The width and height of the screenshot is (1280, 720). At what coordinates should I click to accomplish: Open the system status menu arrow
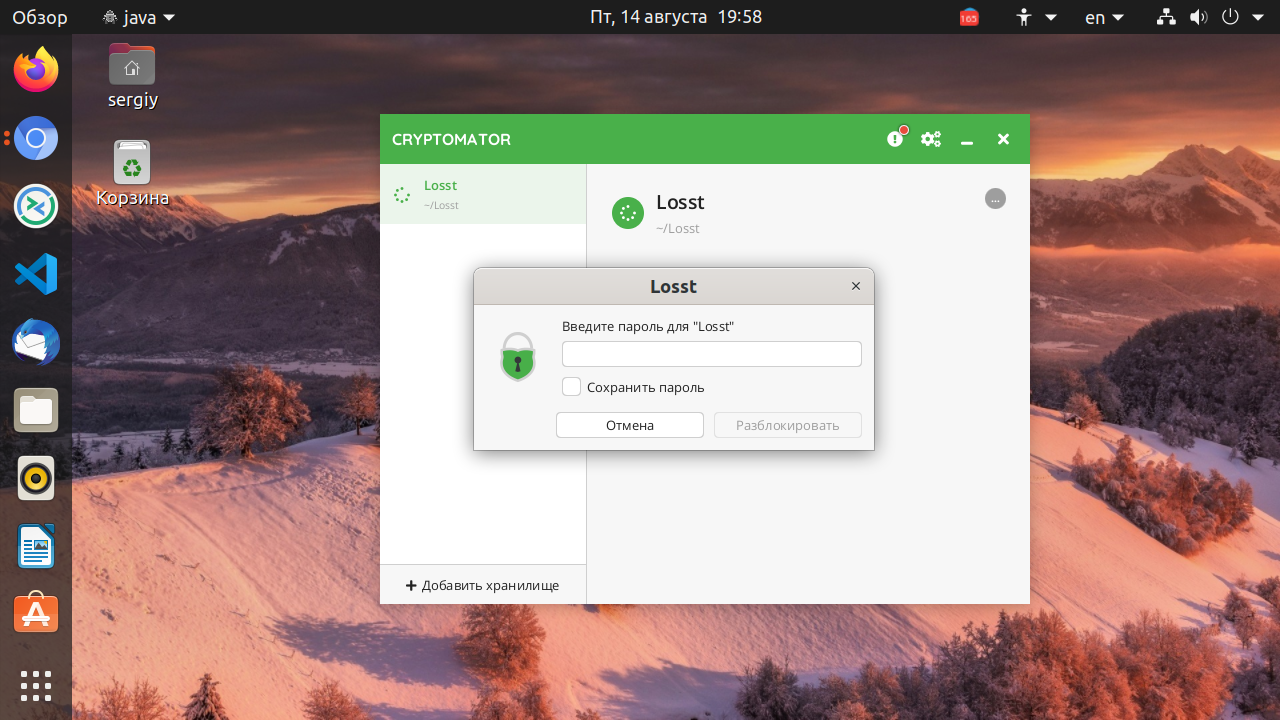[x=1256, y=17]
